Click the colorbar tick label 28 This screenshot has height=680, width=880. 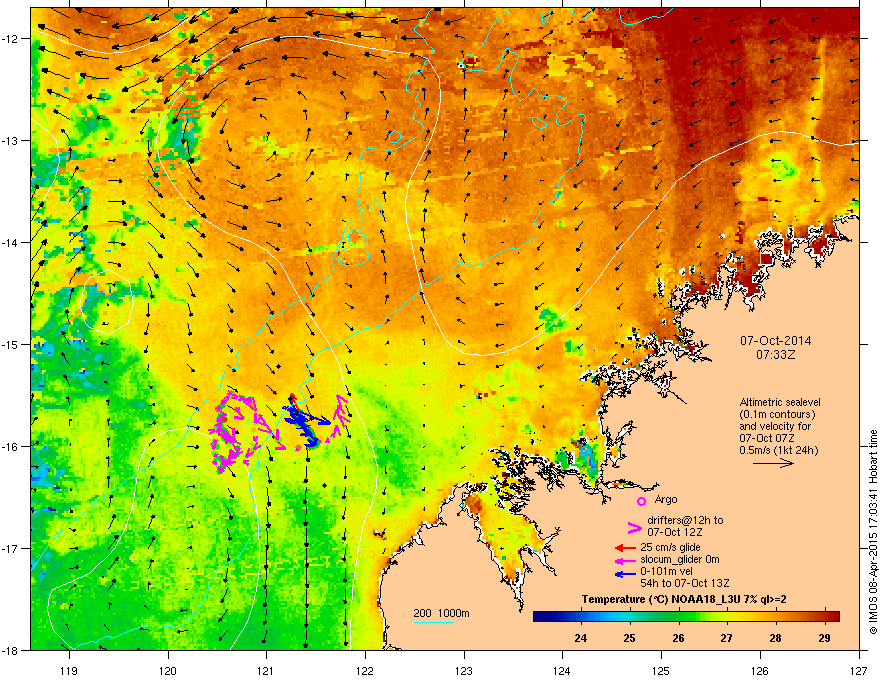click(775, 638)
